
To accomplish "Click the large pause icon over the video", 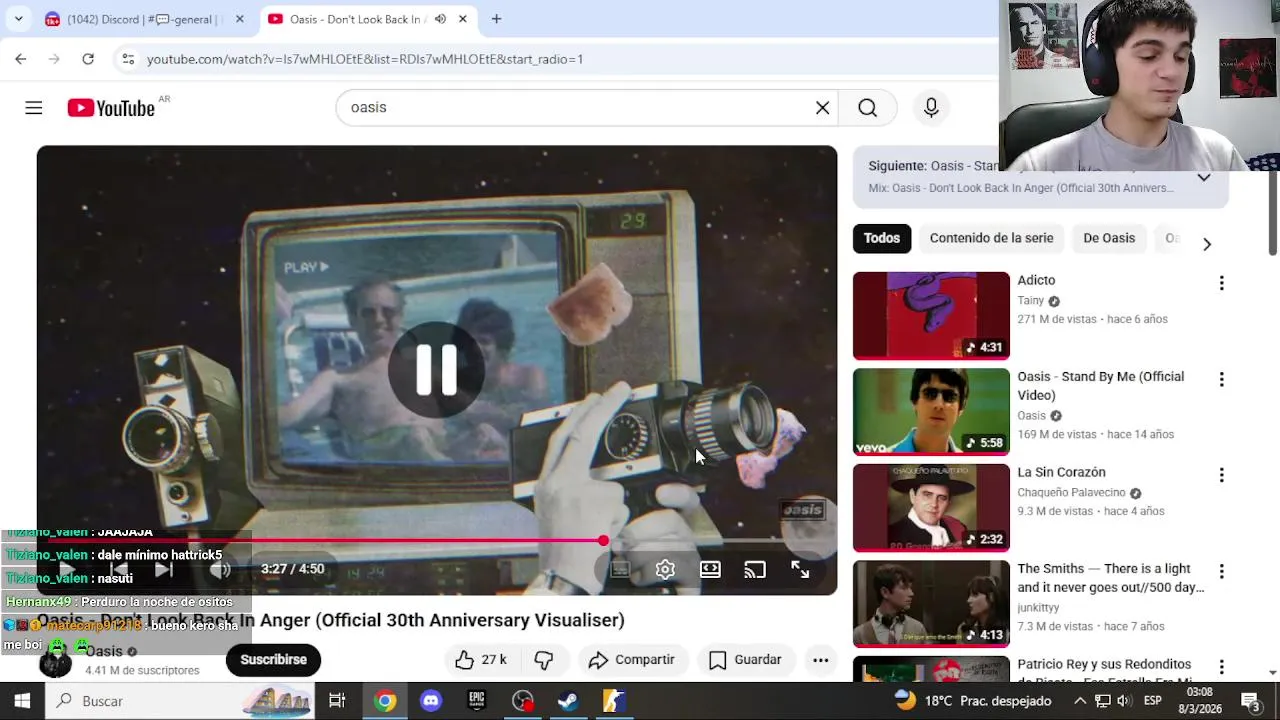I will pos(437,370).
